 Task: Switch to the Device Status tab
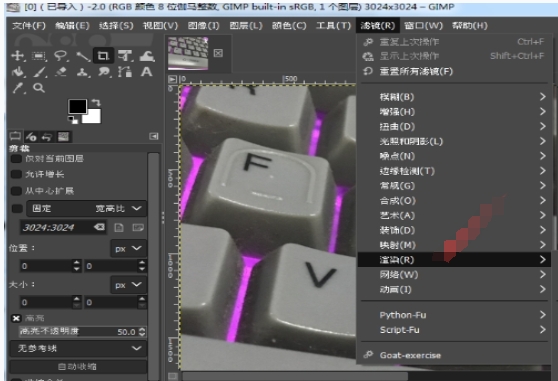(31, 136)
